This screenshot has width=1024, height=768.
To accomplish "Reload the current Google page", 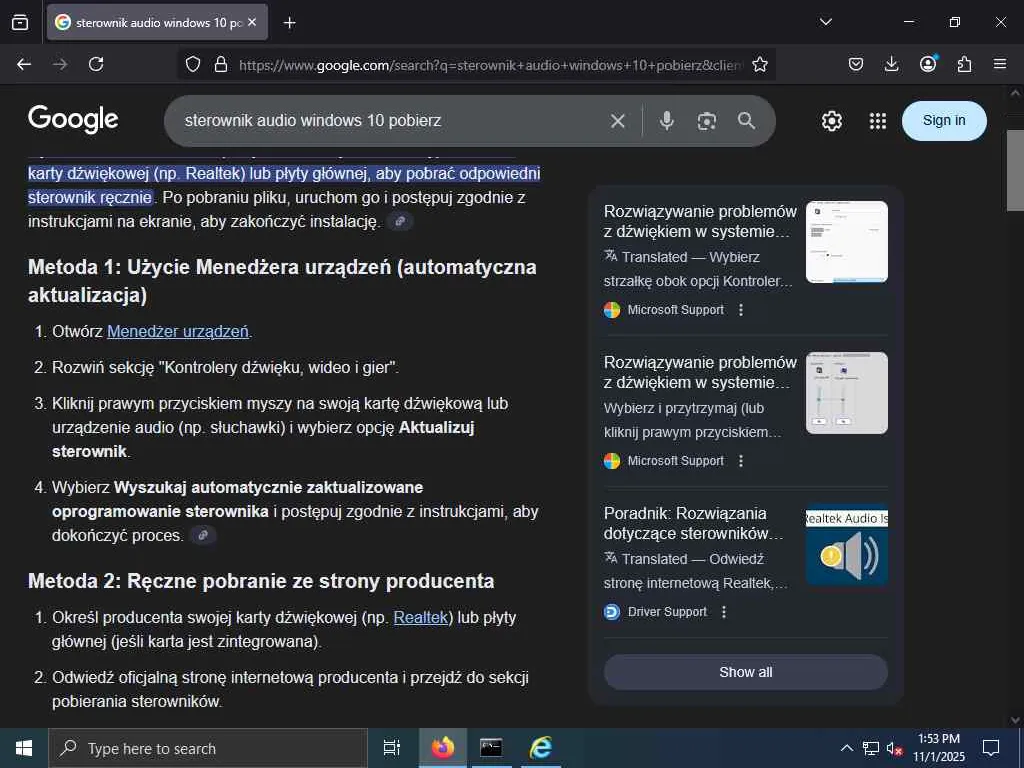I will [x=96, y=64].
